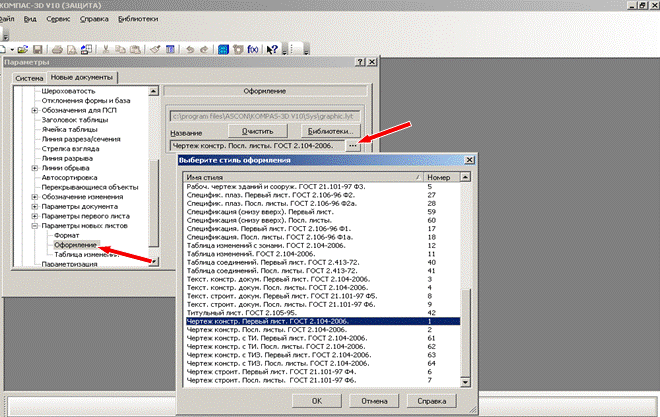Image resolution: width=660 pixels, height=417 pixels.
Task: Open the Вид menu
Action: pos(30,19)
